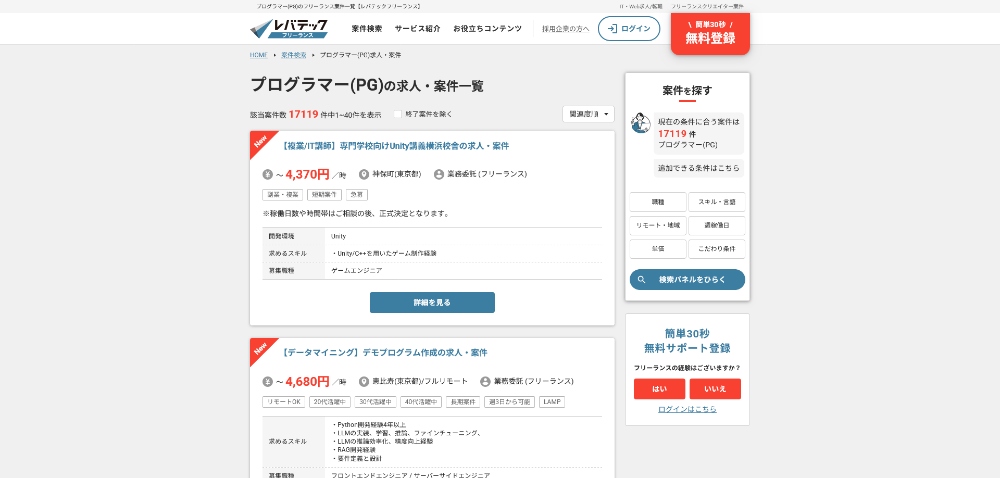Viewport: 1000px width, 478px height.
Task: Click 追加できる条件はこちら bubble
Action: 699,168
